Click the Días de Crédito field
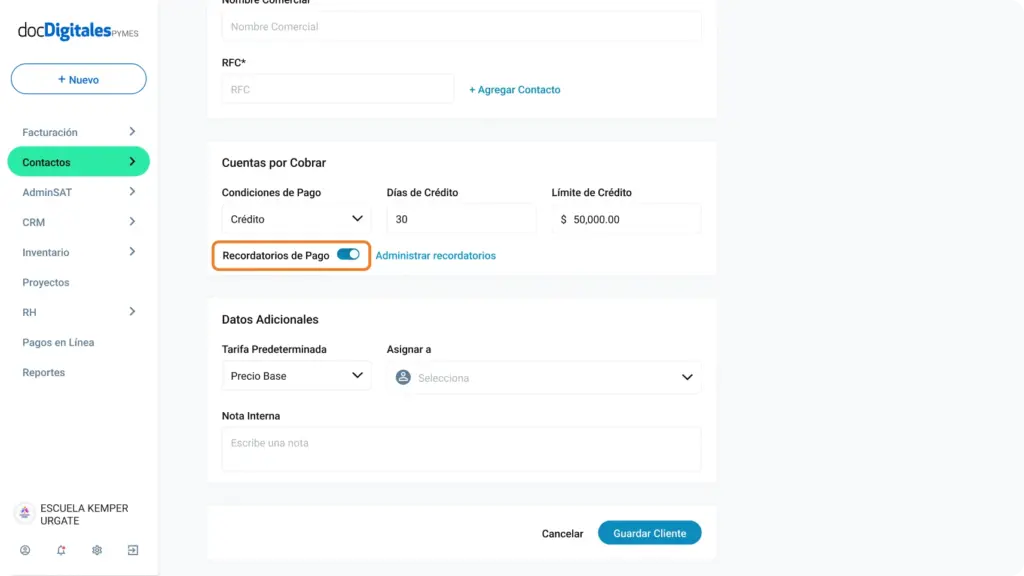 tap(461, 219)
